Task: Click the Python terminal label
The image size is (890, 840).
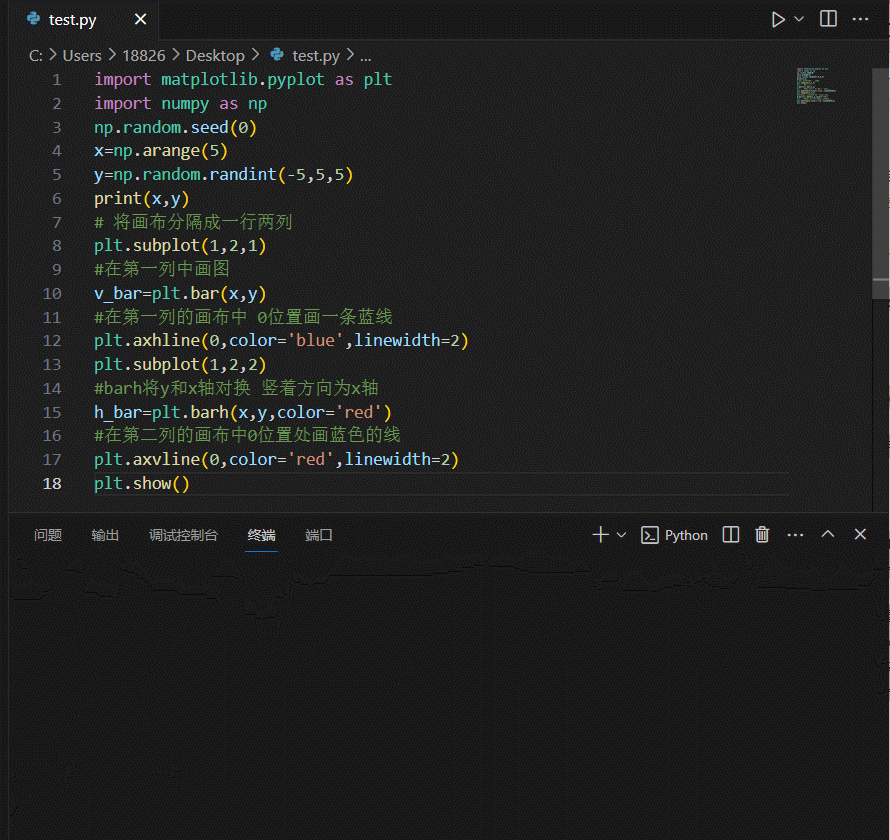Action: (686, 535)
